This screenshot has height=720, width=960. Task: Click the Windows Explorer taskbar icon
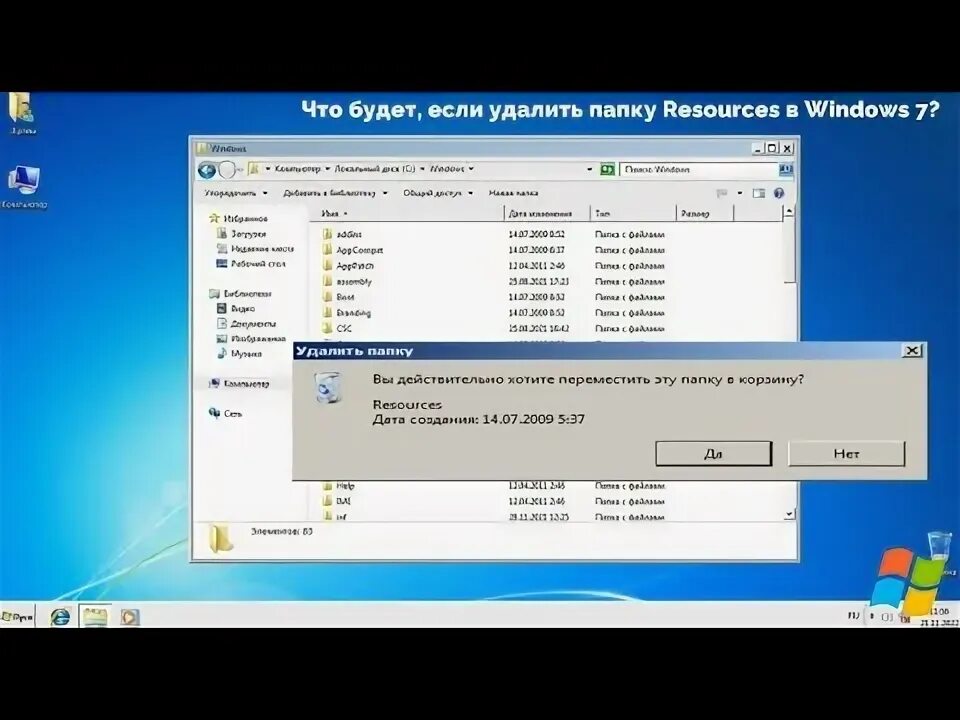tap(95, 616)
